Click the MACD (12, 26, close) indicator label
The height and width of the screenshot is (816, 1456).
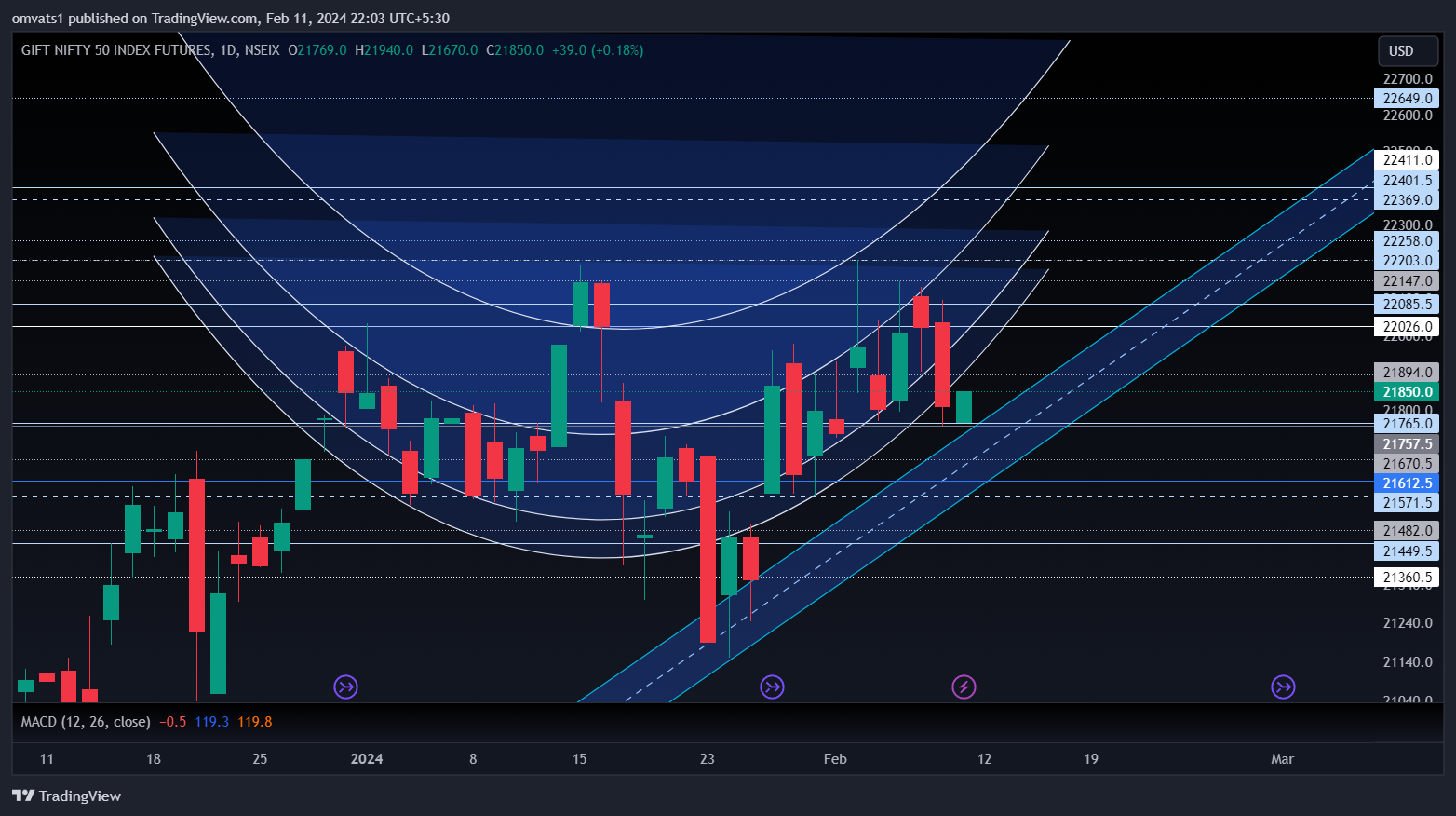tap(86, 722)
